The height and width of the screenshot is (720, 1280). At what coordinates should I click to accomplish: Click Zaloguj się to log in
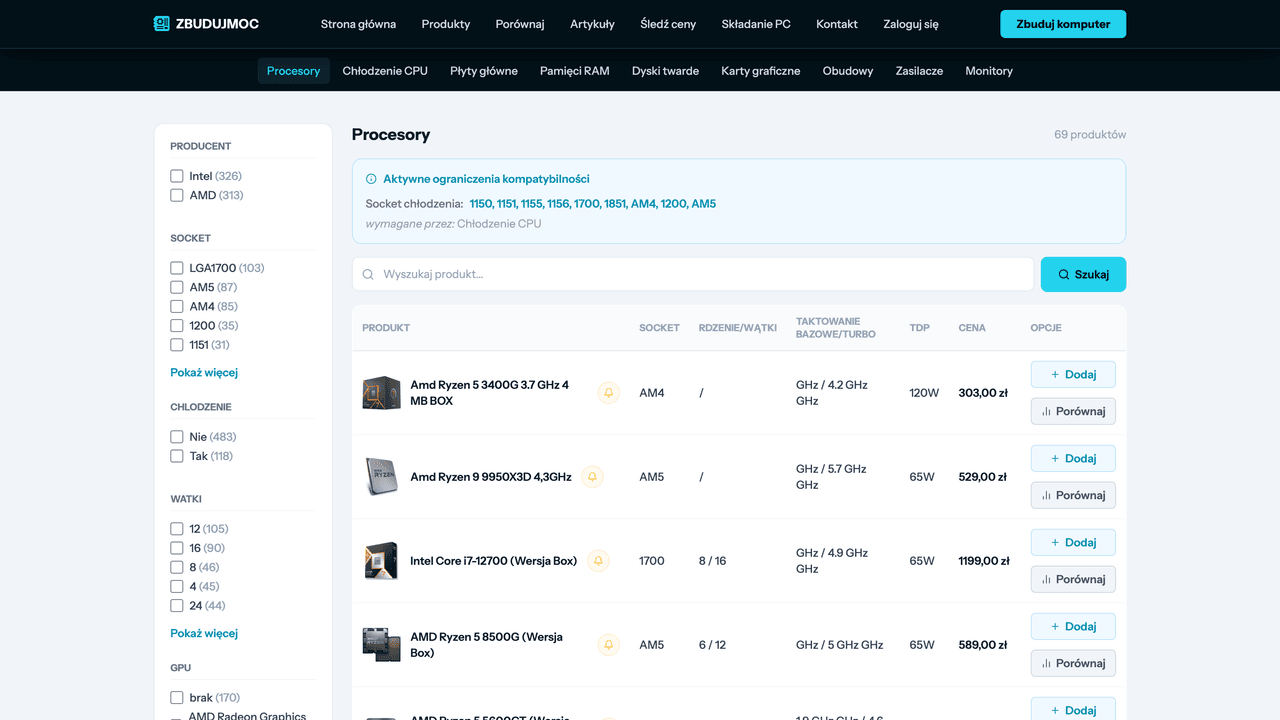pyautogui.click(x=911, y=24)
